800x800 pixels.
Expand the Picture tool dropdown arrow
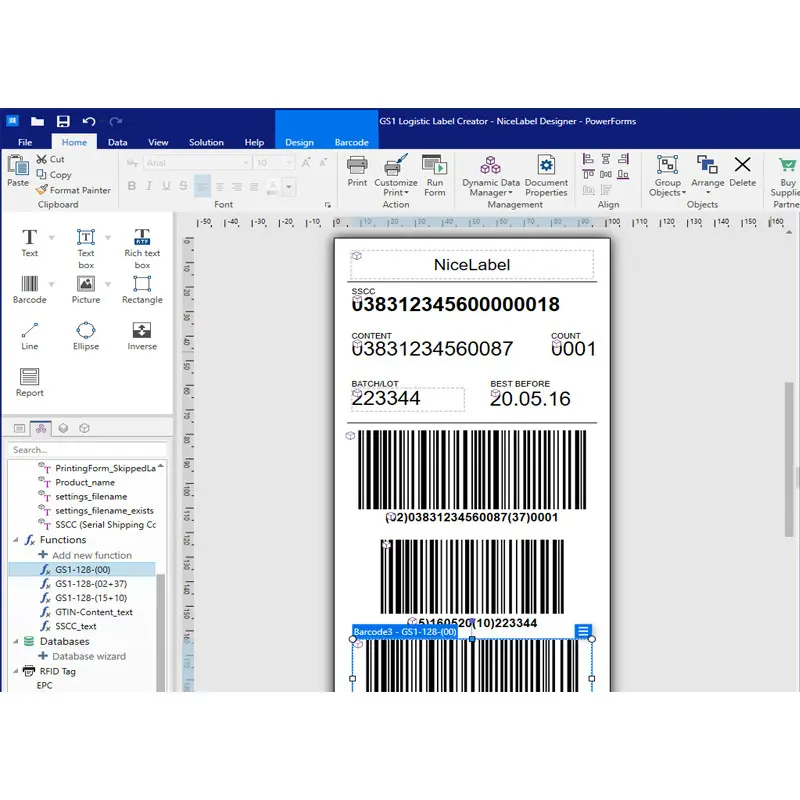pyautogui.click(x=107, y=283)
